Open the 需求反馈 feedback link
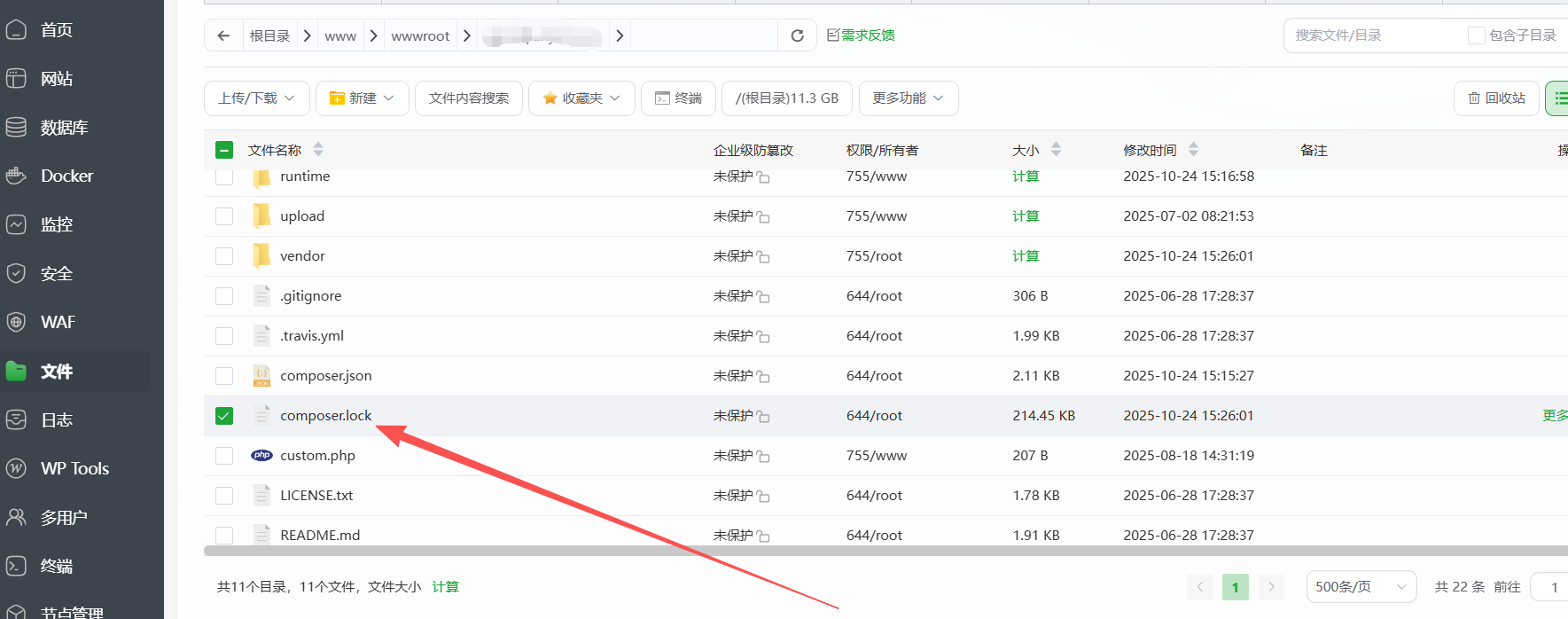Viewport: 1568px width, 619px height. [861, 35]
